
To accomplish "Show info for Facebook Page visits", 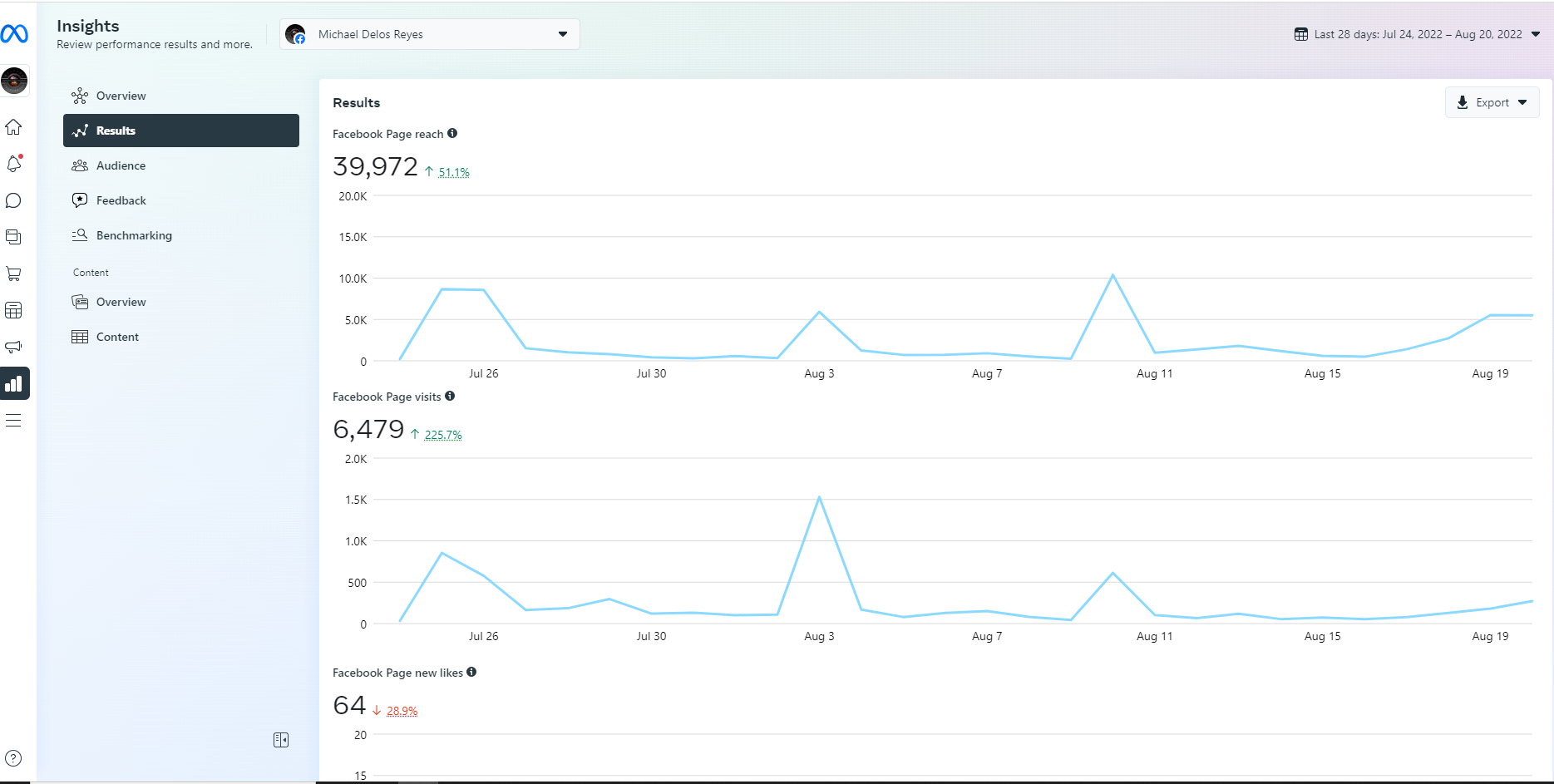I will [450, 396].
